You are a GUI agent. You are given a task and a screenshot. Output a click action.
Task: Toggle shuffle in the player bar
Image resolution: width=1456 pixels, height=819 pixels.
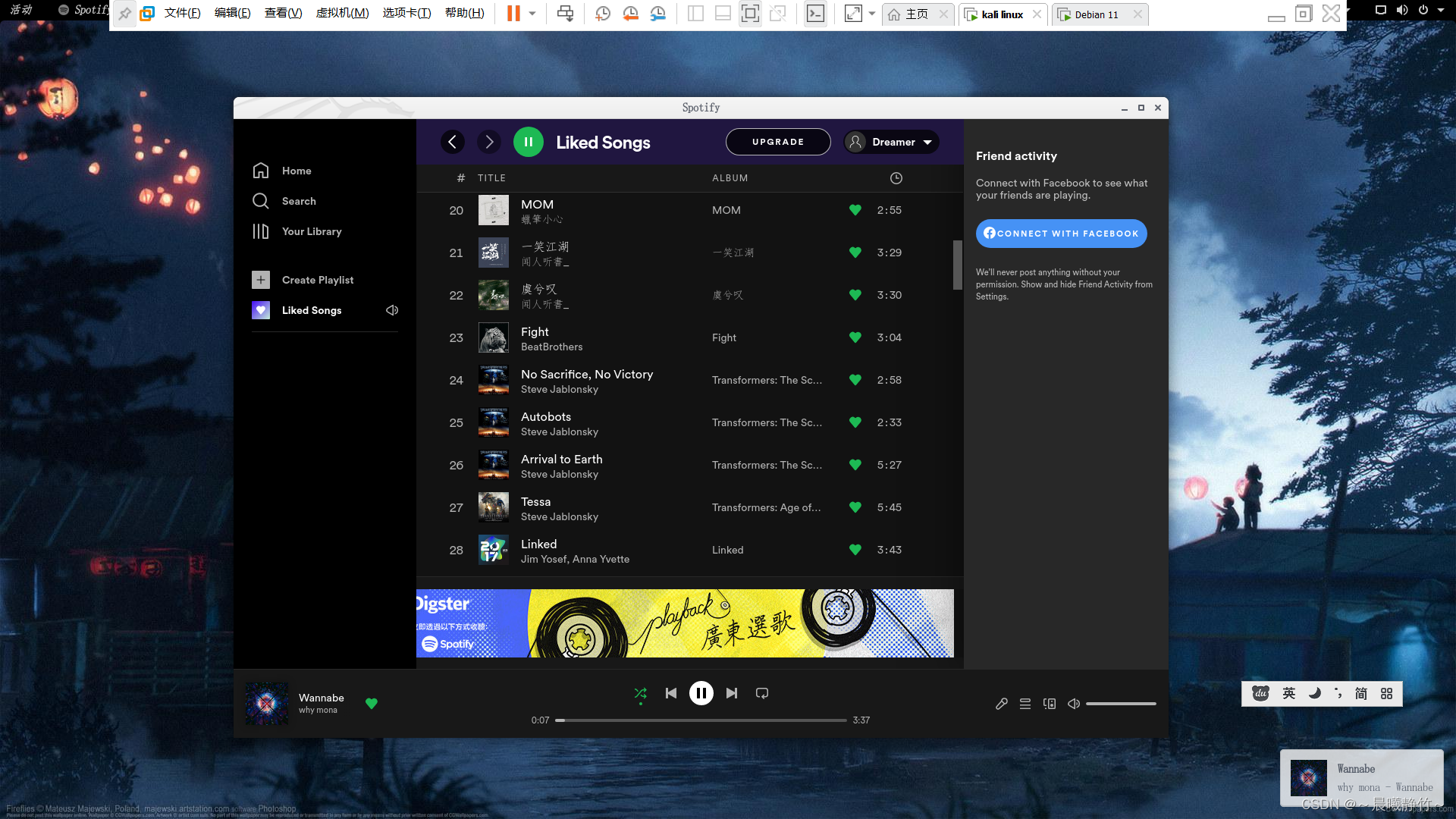641,693
